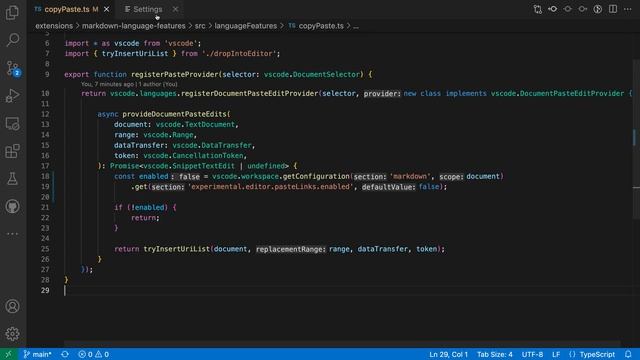Click the git blame code lens 'You, 7 minutes ago'
Screen dimensions: 640x360
click(x=129, y=84)
